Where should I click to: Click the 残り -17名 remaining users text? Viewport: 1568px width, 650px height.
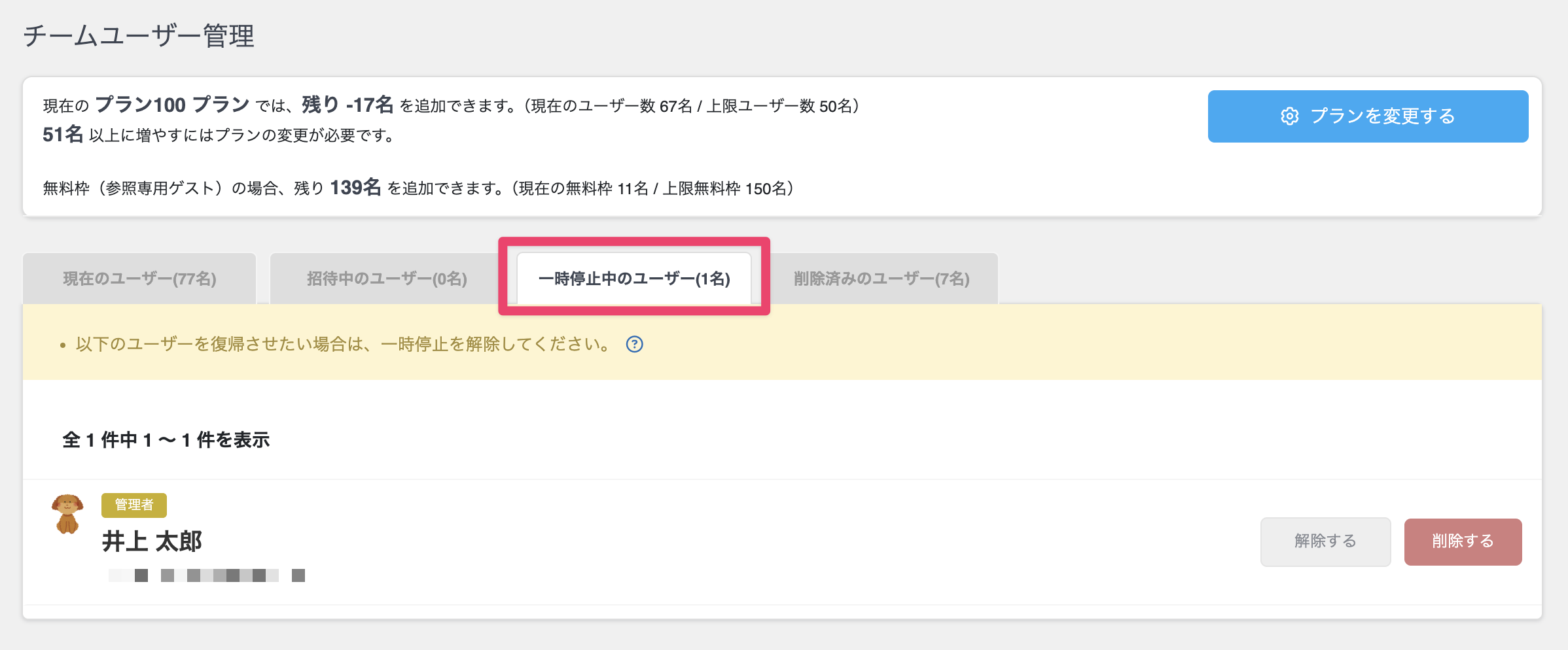(347, 105)
